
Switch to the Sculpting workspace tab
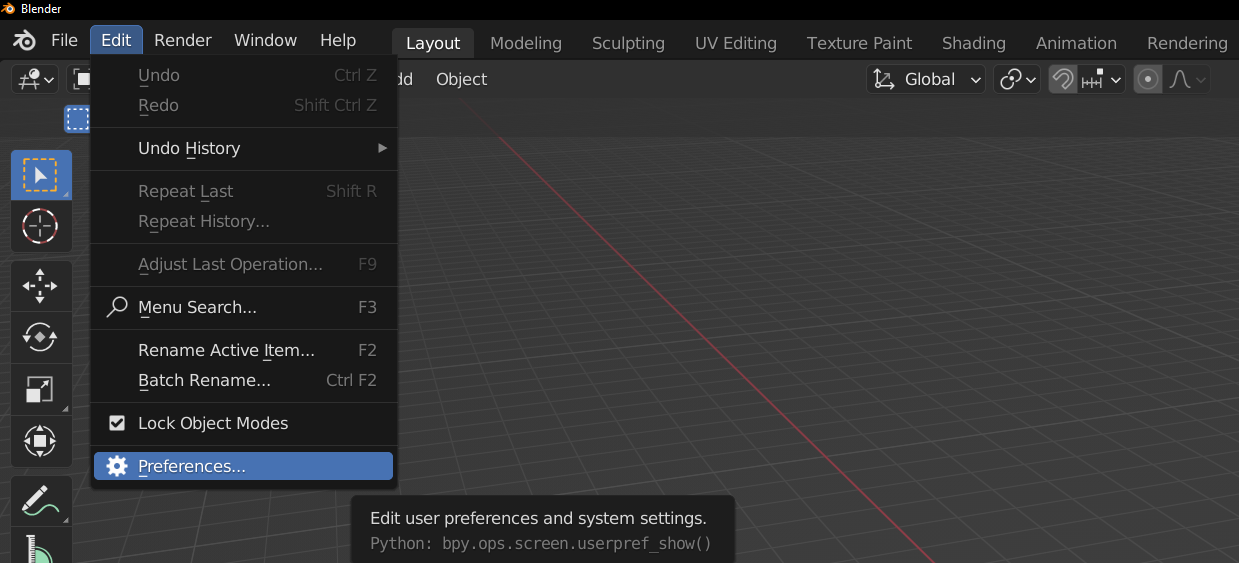click(628, 43)
